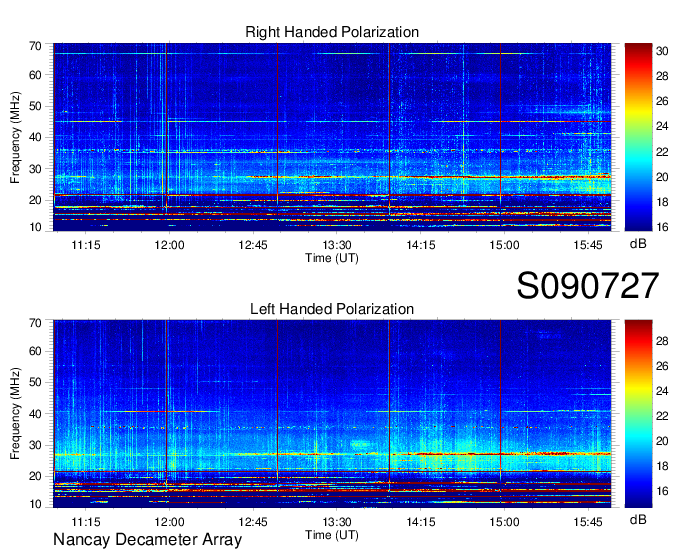Image resolution: width=680 pixels, height=552 pixels.
Task: Click the Right Handed Polarization title
Action: click(332, 32)
